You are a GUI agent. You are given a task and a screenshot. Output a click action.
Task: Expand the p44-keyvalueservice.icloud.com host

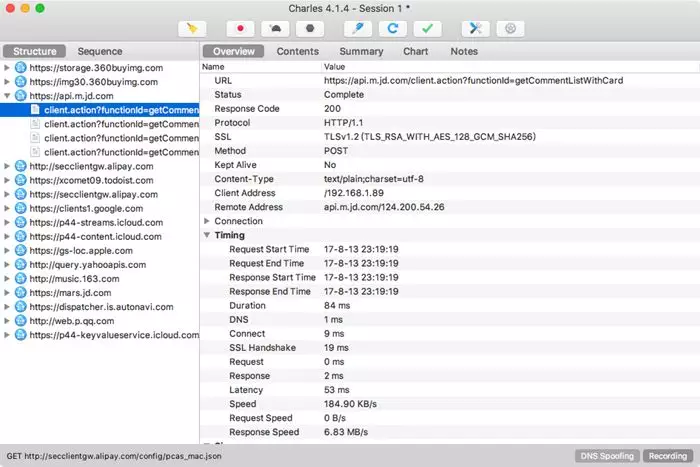tap(7, 335)
